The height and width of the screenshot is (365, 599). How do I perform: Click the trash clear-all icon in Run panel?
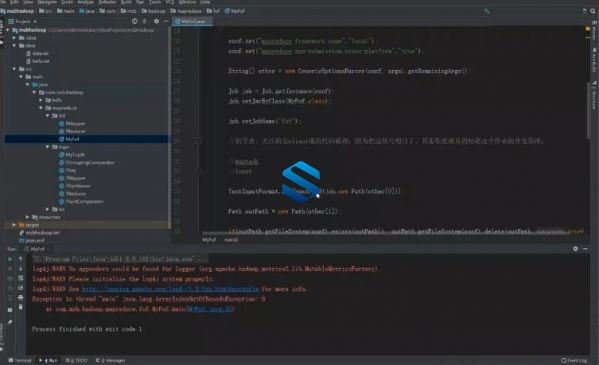pyautogui.click(x=21, y=307)
